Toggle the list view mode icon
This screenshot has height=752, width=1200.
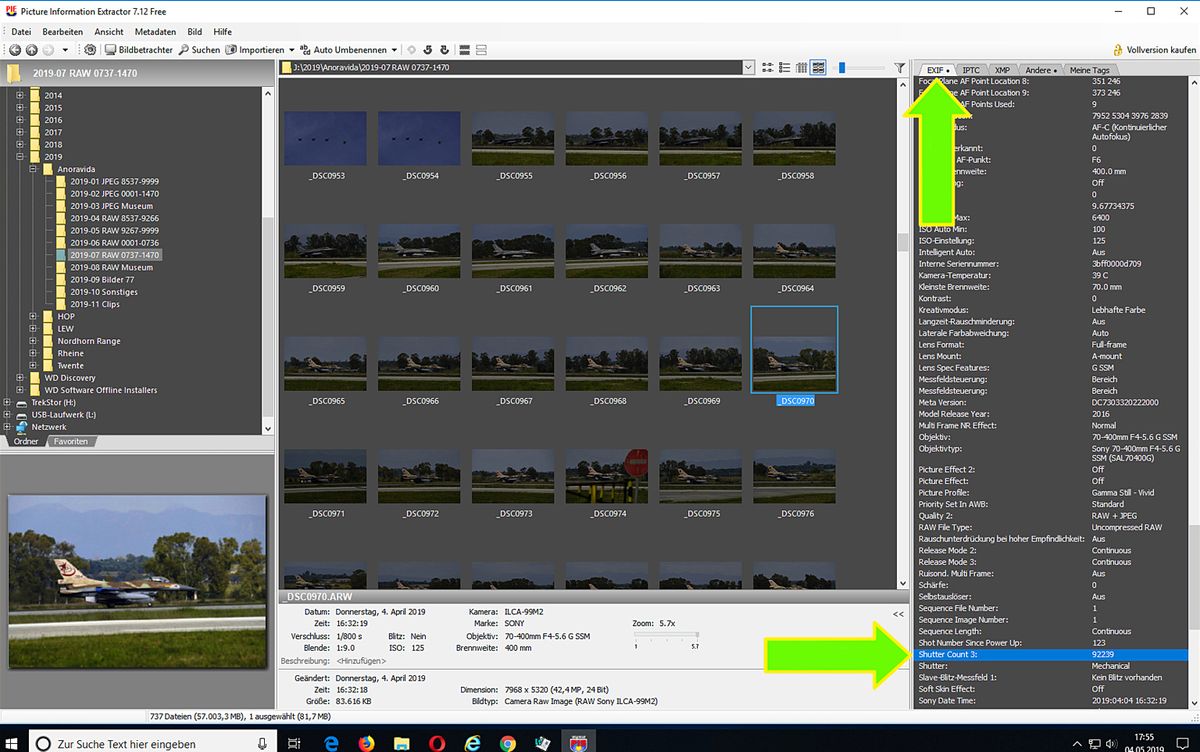(784, 68)
